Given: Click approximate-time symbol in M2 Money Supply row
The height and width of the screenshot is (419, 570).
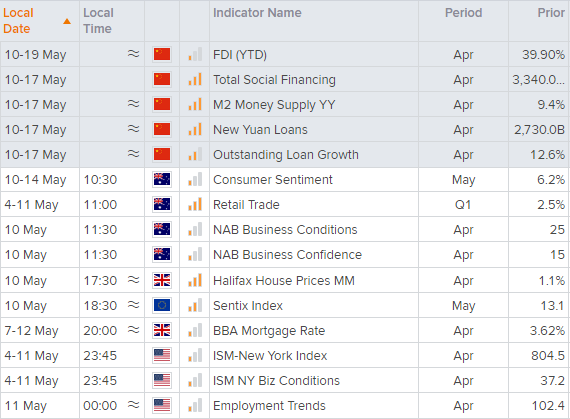Looking at the screenshot, I should point(133,104).
